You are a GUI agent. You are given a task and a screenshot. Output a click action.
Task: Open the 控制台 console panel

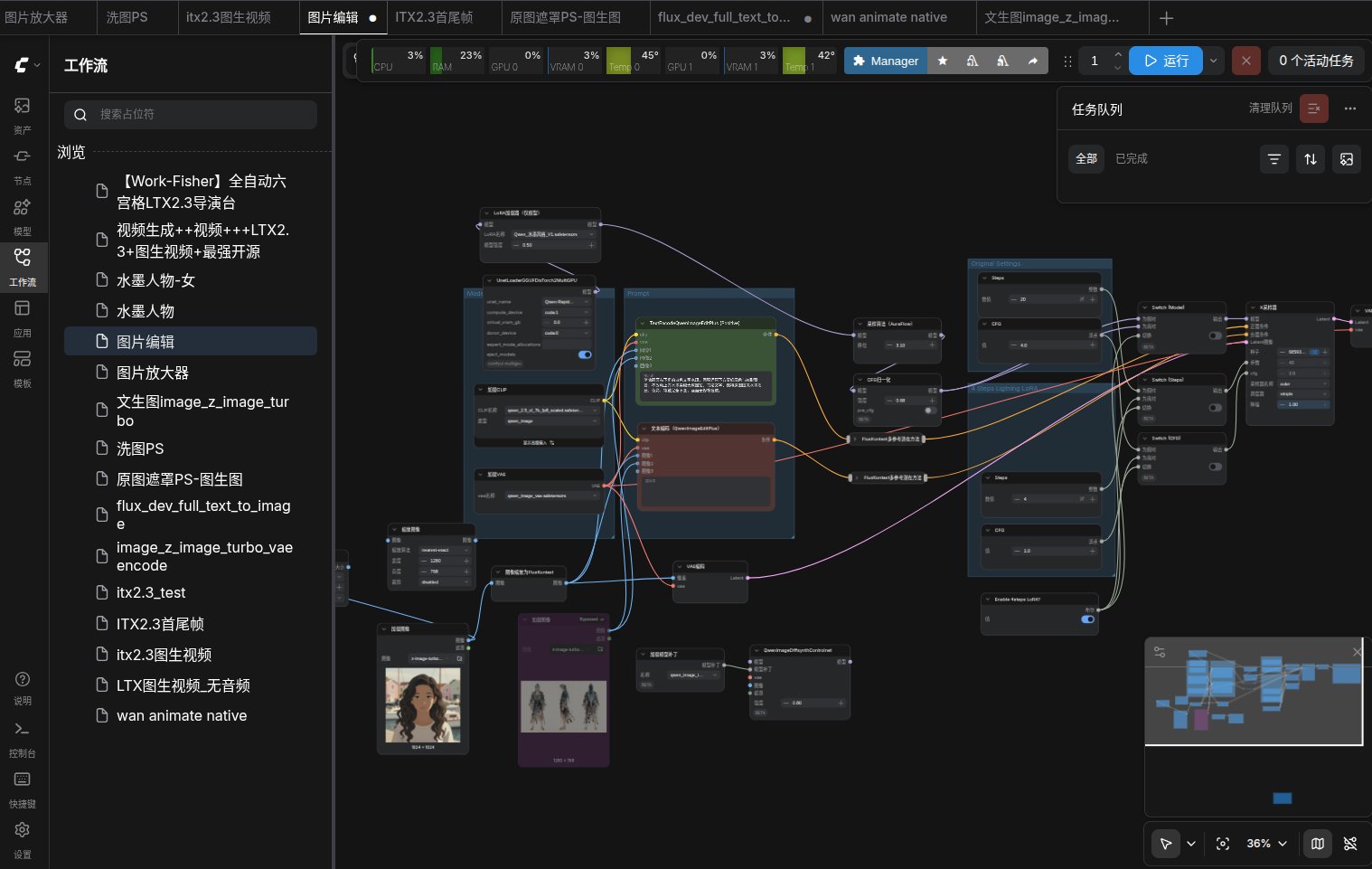[23, 738]
